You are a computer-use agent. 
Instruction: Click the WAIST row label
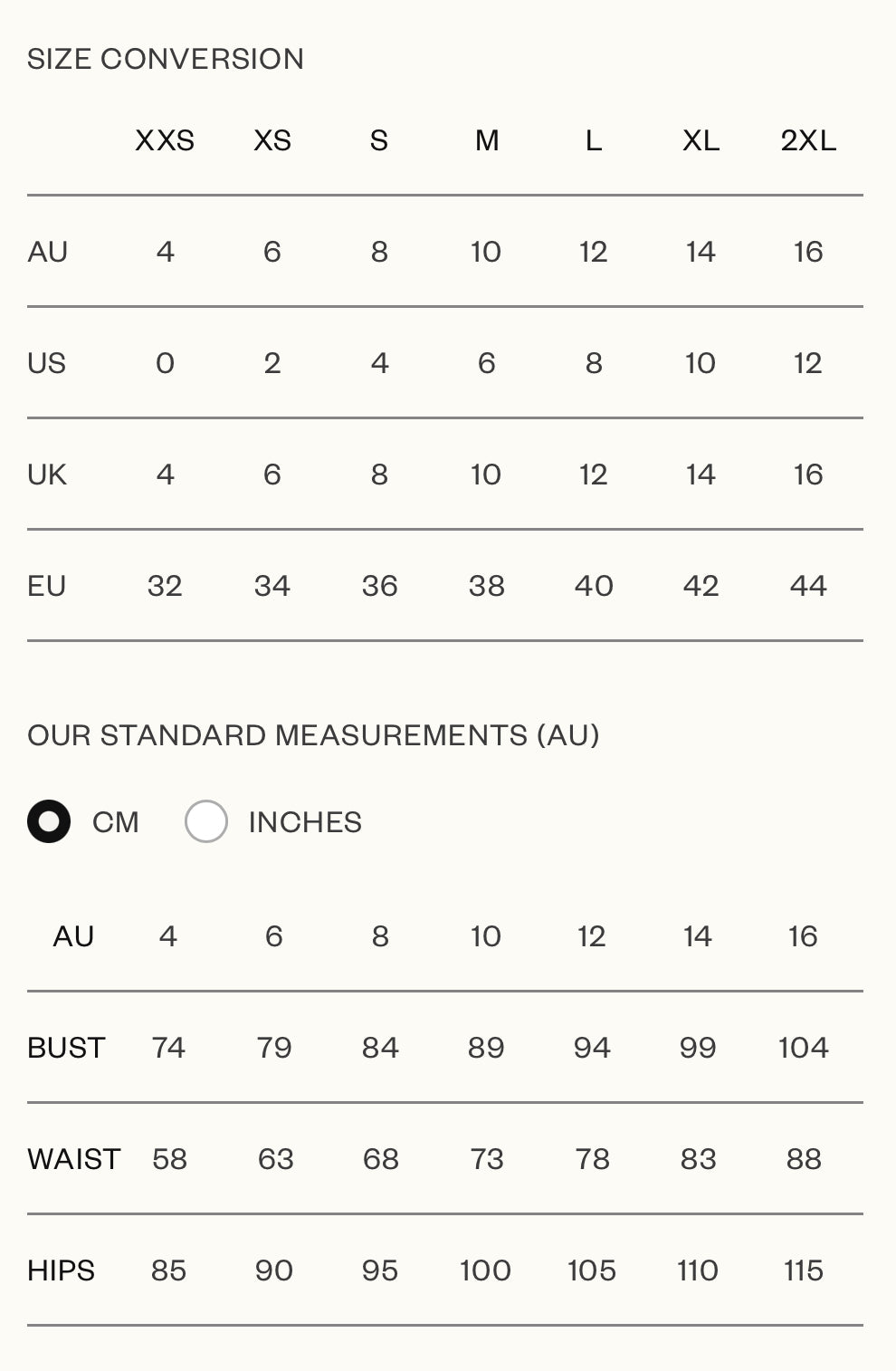74,1159
